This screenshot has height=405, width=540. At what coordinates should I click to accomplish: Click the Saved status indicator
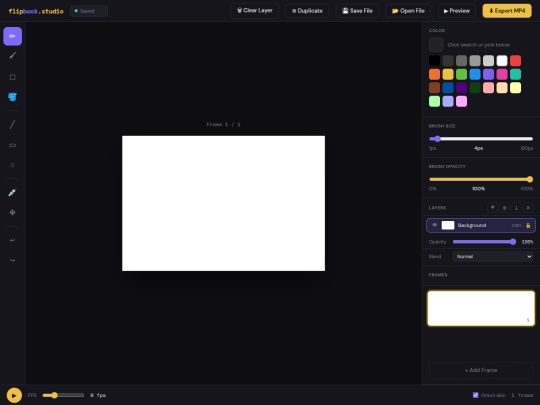(x=89, y=11)
